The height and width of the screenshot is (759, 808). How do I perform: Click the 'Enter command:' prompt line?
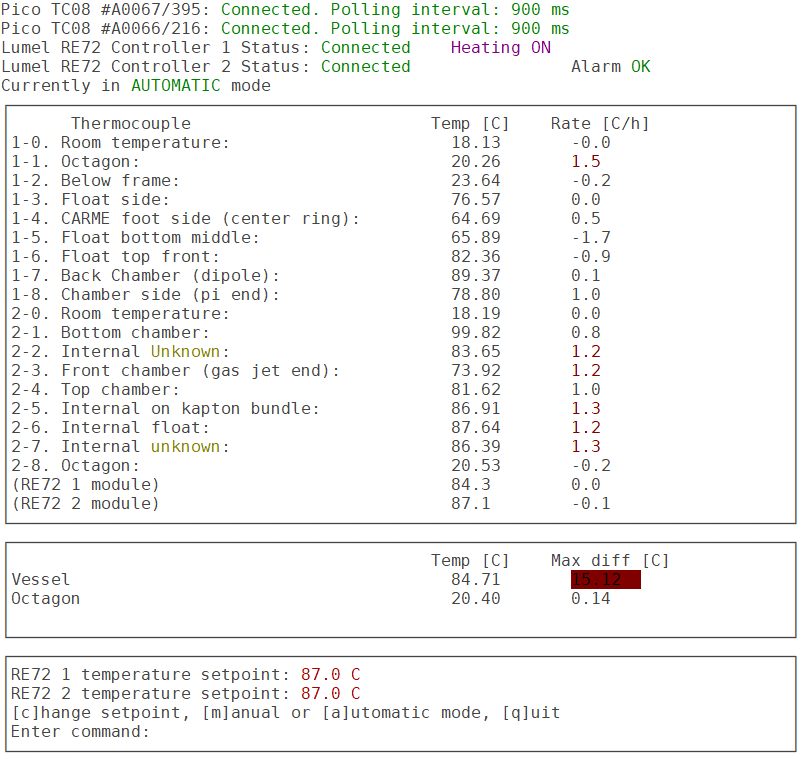(80, 732)
